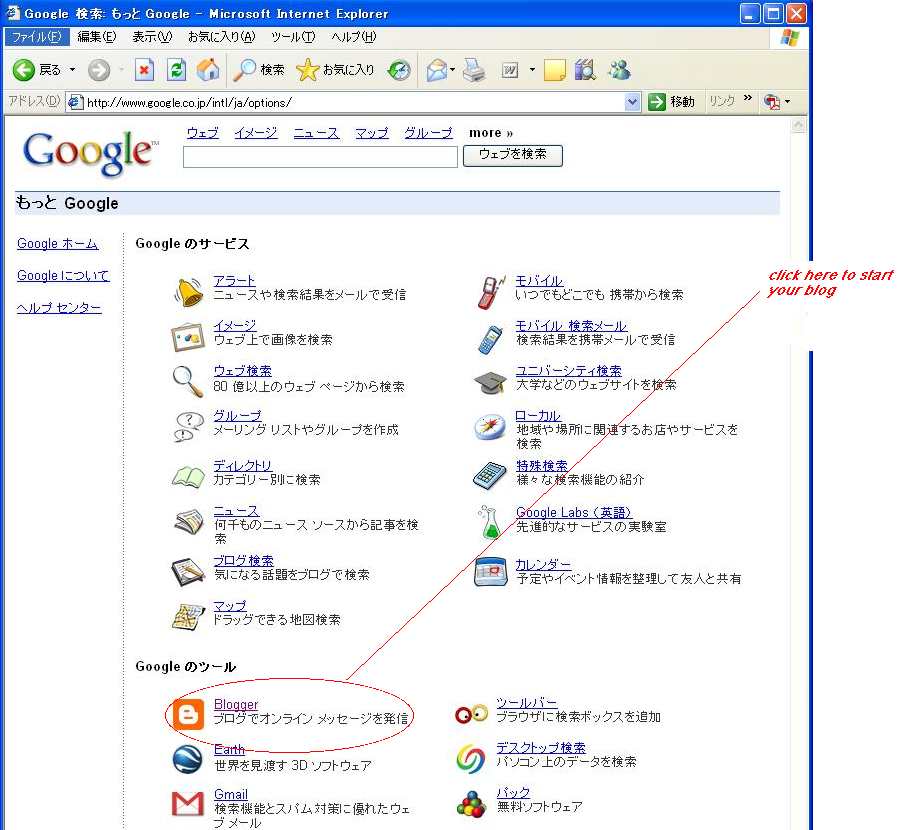This screenshot has width=918, height=830.
Task: Click the Research books toolbar icon
Action: coord(585,70)
